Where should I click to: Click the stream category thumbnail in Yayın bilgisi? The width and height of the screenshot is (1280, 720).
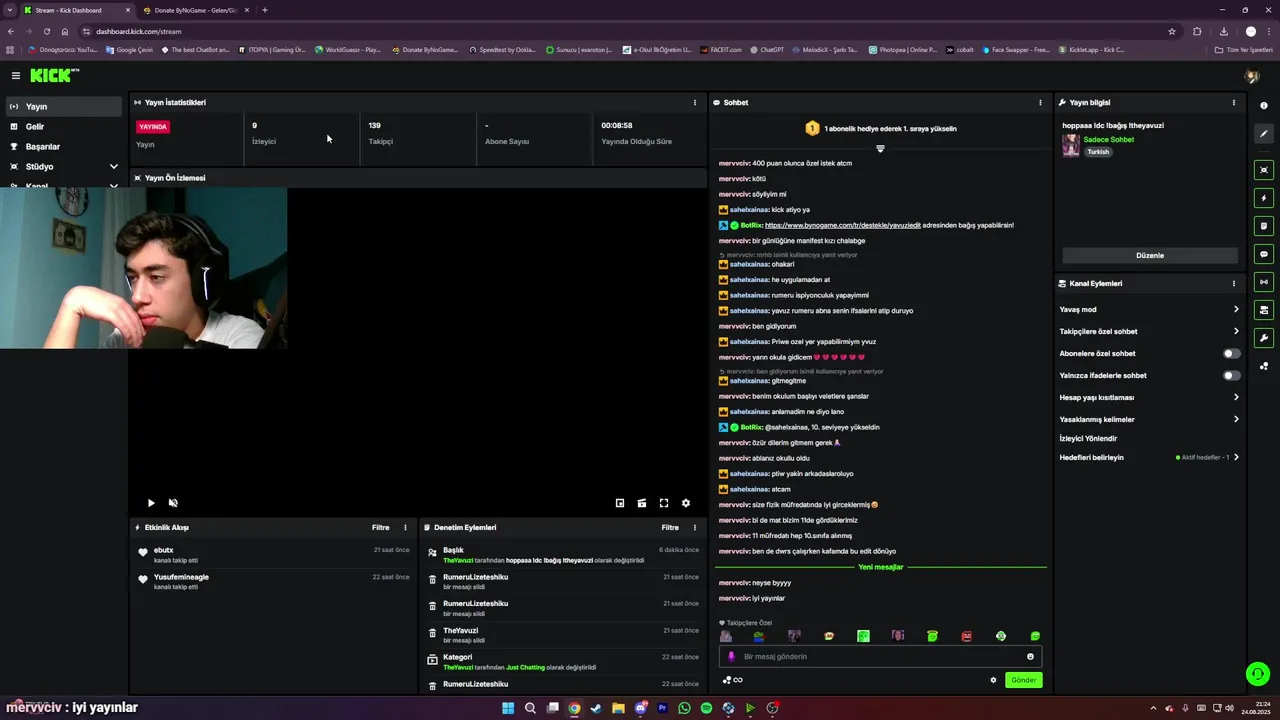[1071, 146]
